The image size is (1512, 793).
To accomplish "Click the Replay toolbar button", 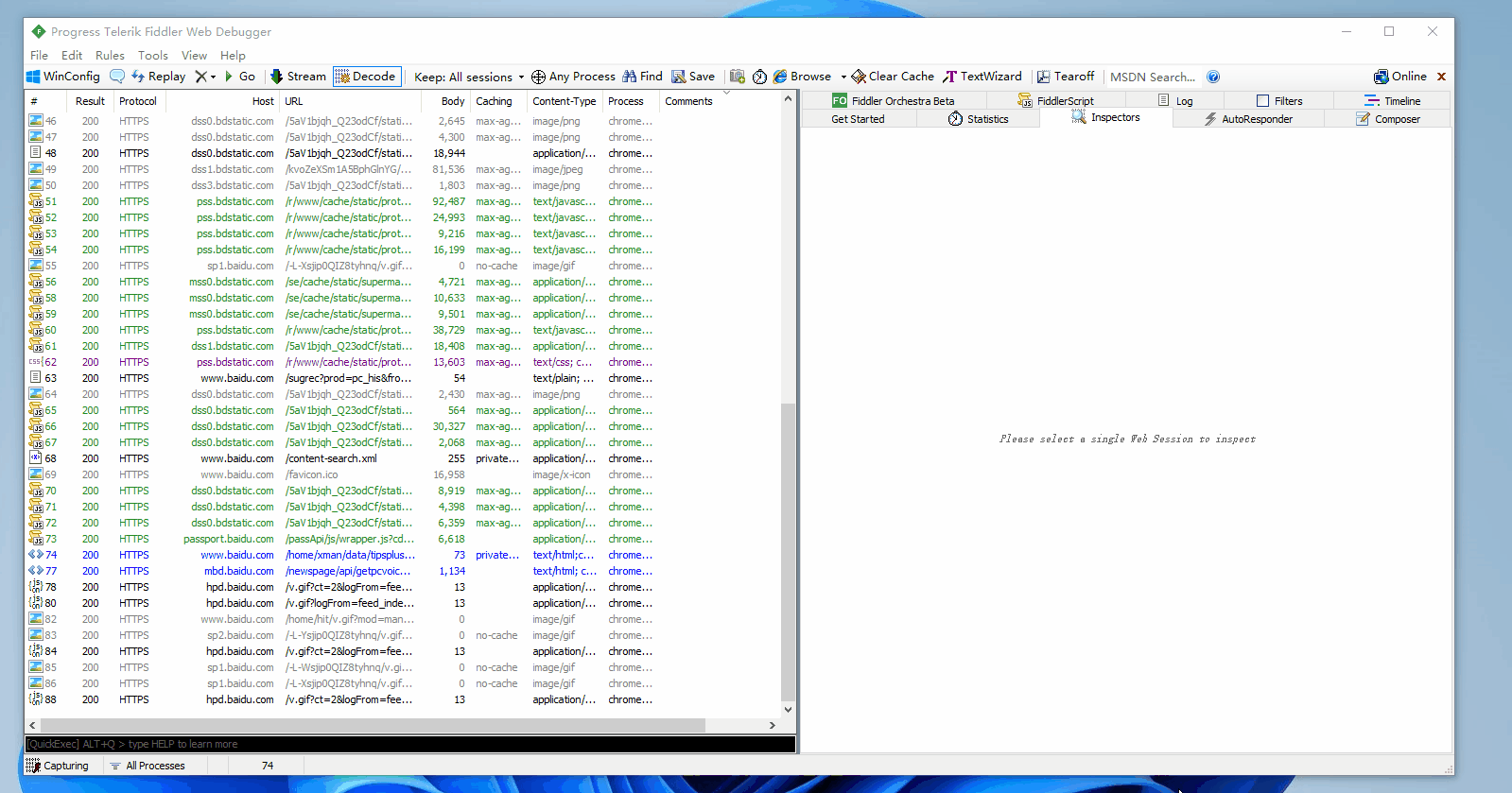I will (158, 77).
